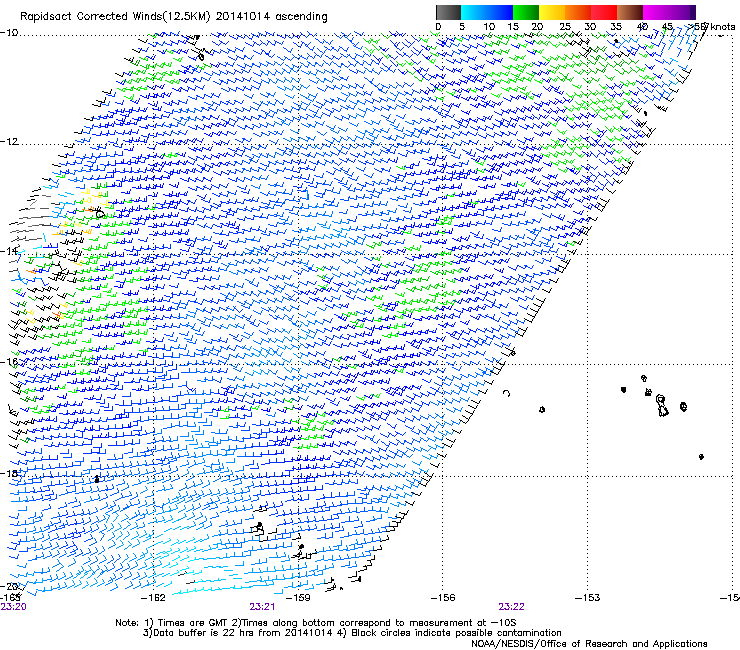Click the legend label '35'
Image resolution: width=740 pixels, height=650 pixels.
coord(616,27)
